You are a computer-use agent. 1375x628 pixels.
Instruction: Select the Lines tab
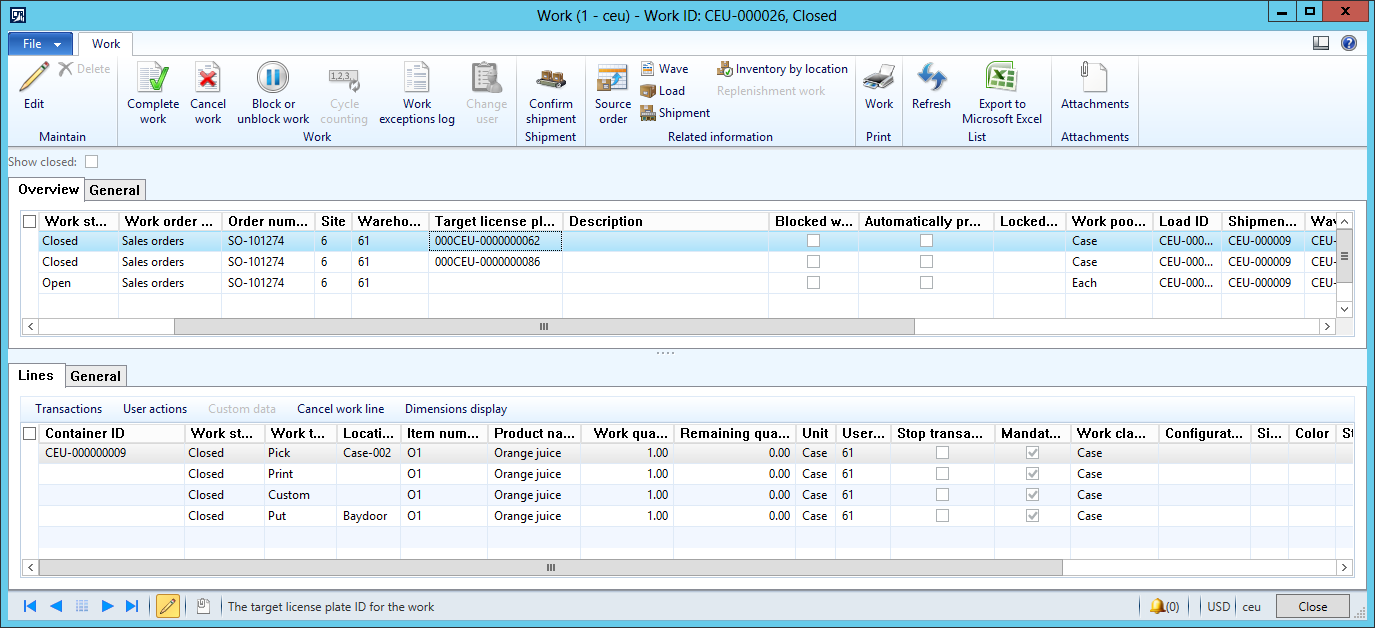click(x=36, y=375)
